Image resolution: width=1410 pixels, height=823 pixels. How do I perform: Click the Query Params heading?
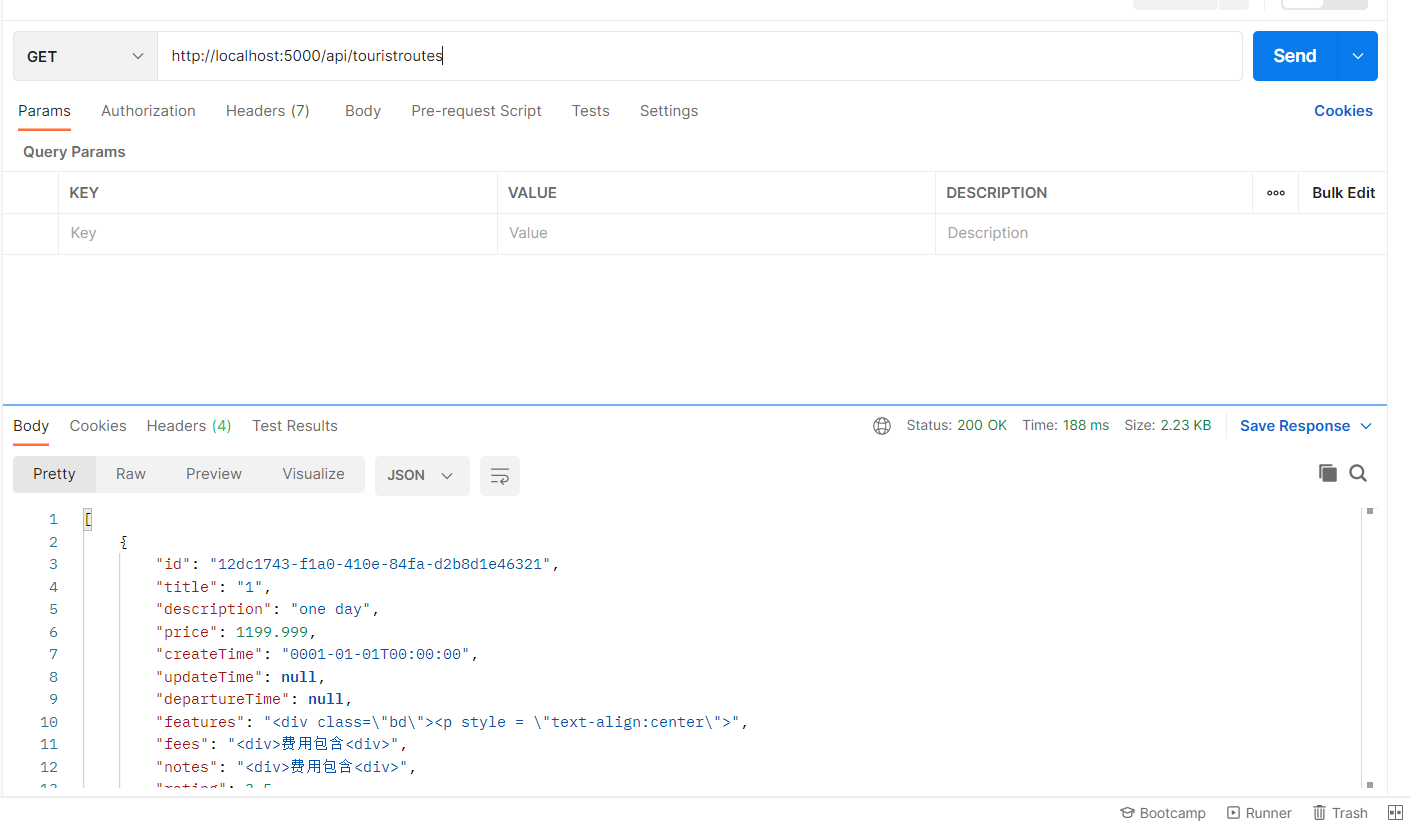coord(74,152)
